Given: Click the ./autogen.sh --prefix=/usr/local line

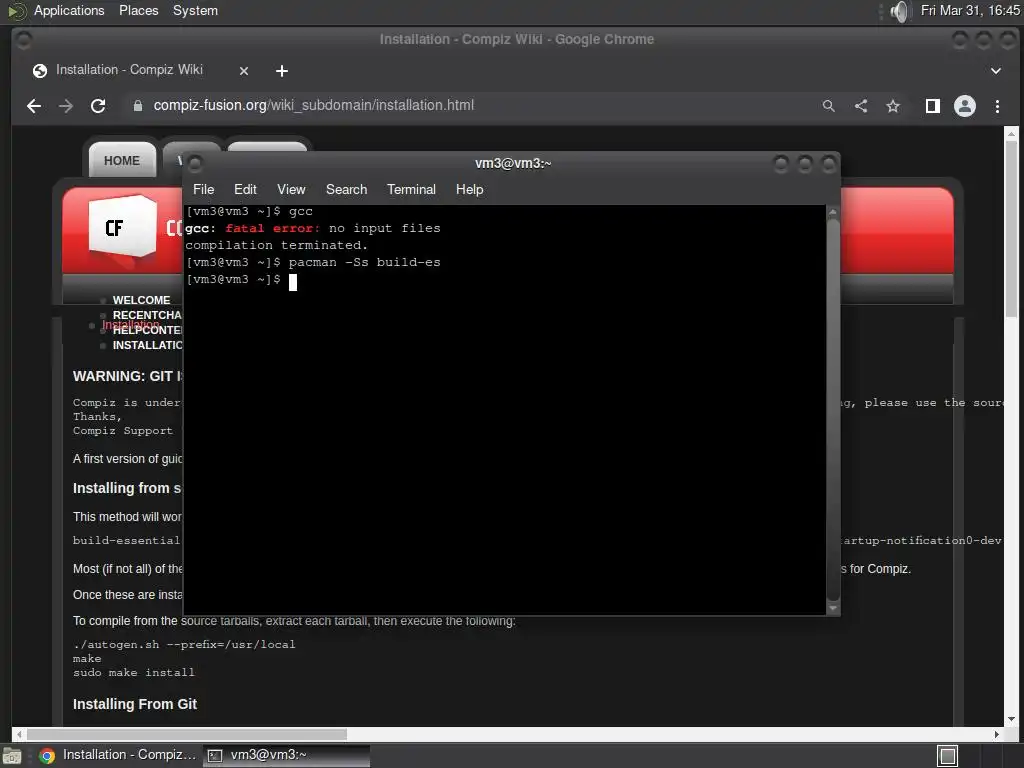Looking at the screenshot, I should click(184, 645).
